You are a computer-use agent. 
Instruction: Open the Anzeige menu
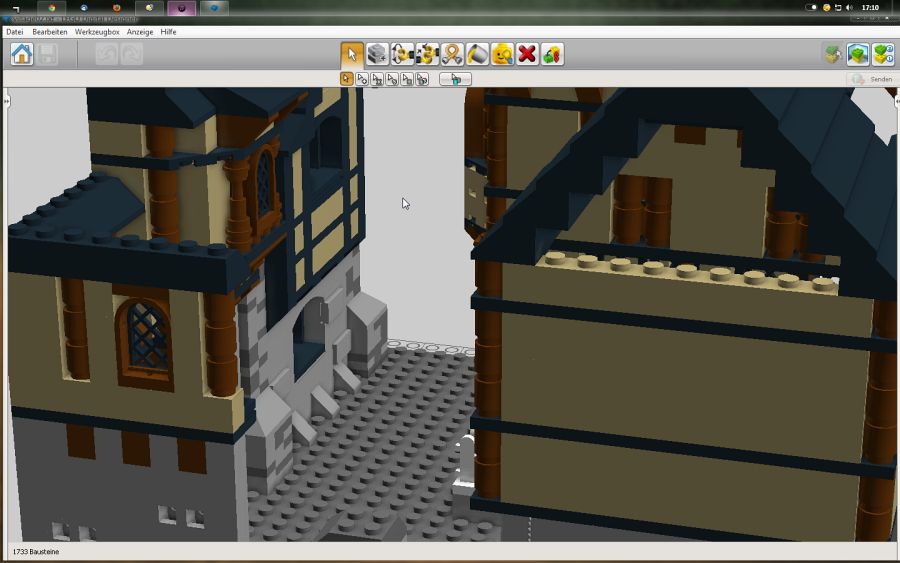pos(140,32)
